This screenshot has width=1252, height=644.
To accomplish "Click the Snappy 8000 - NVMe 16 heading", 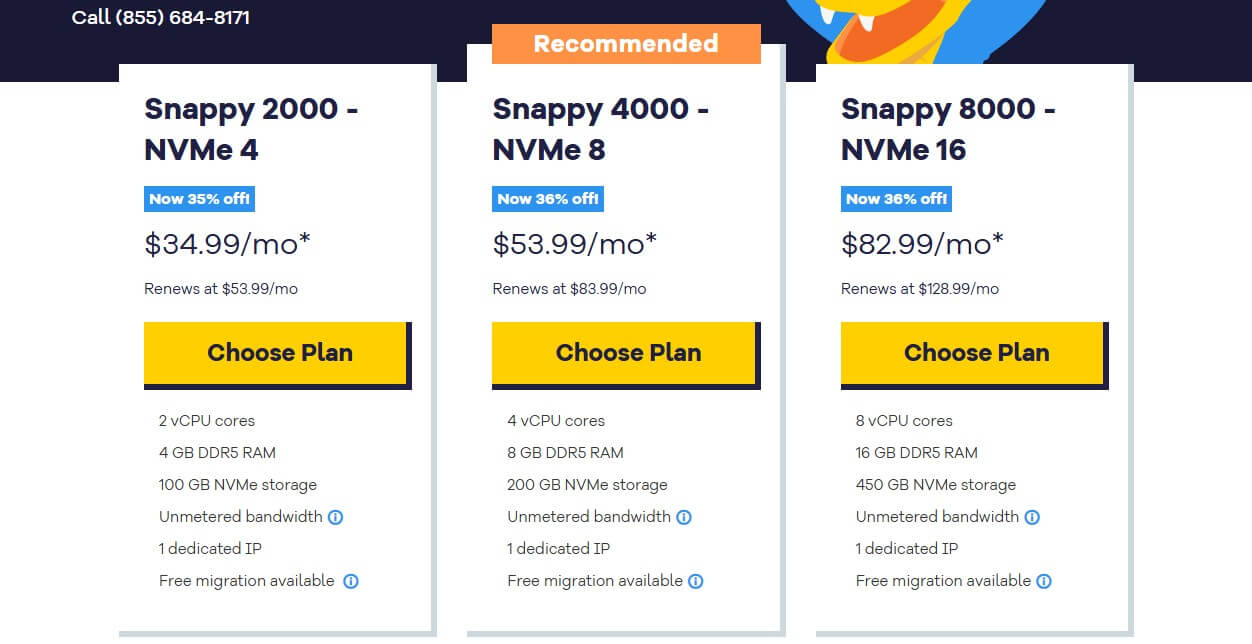I will [x=948, y=129].
